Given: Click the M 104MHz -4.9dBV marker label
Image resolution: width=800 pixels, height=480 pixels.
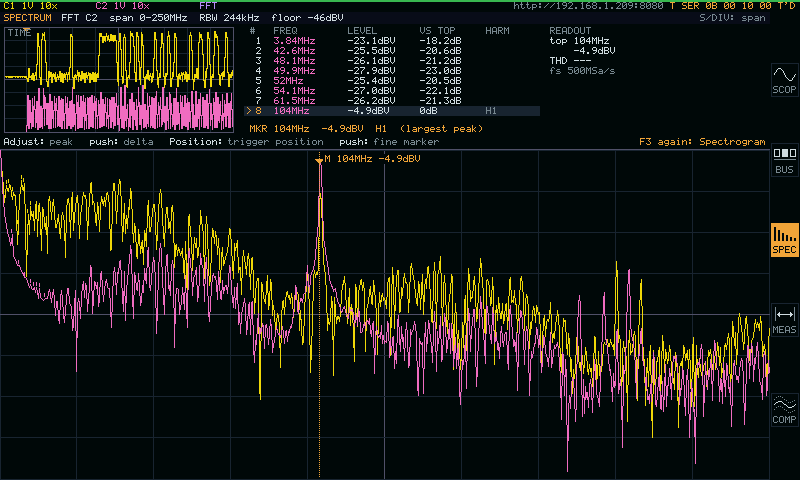Looking at the screenshot, I should coord(372,159).
